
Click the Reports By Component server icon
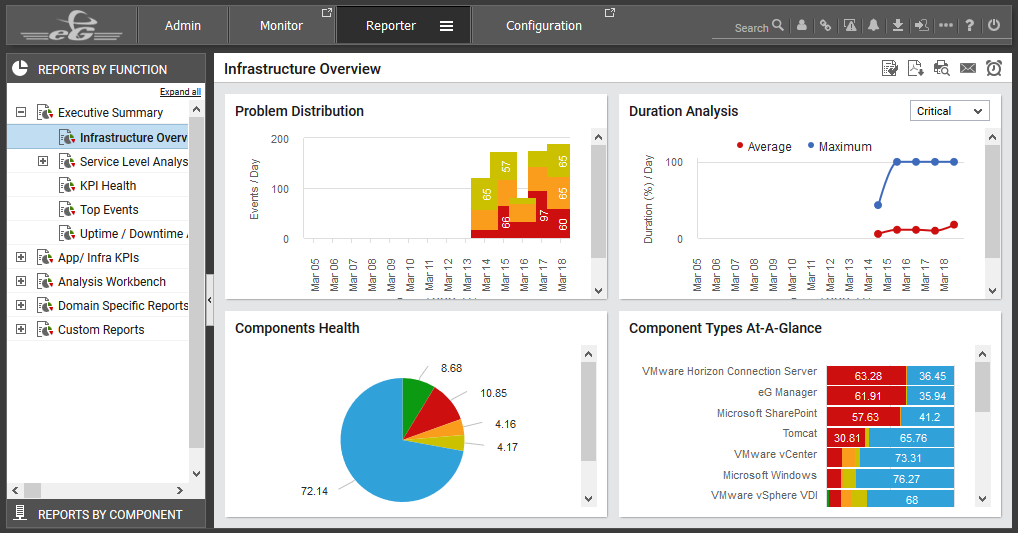[21, 513]
